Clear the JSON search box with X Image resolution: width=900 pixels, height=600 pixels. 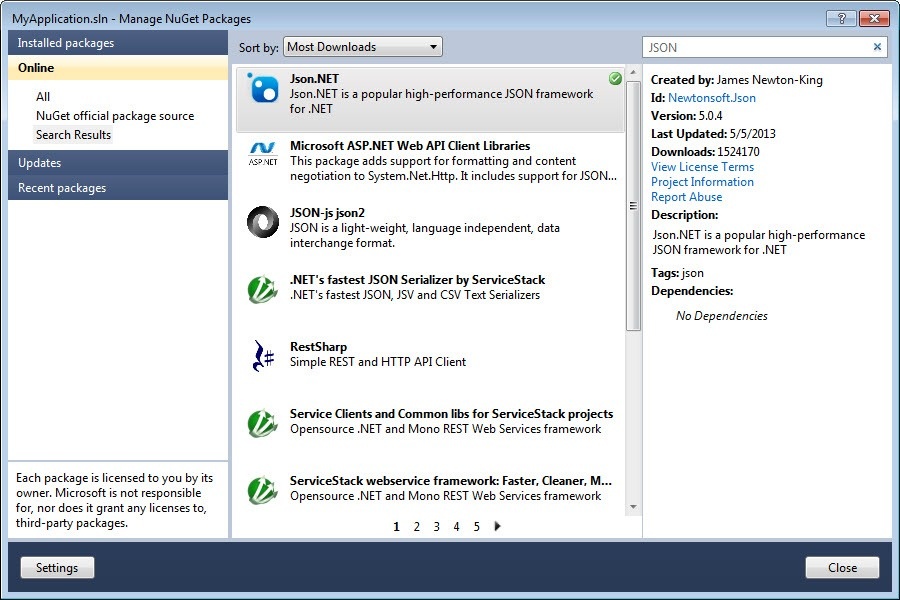point(878,47)
